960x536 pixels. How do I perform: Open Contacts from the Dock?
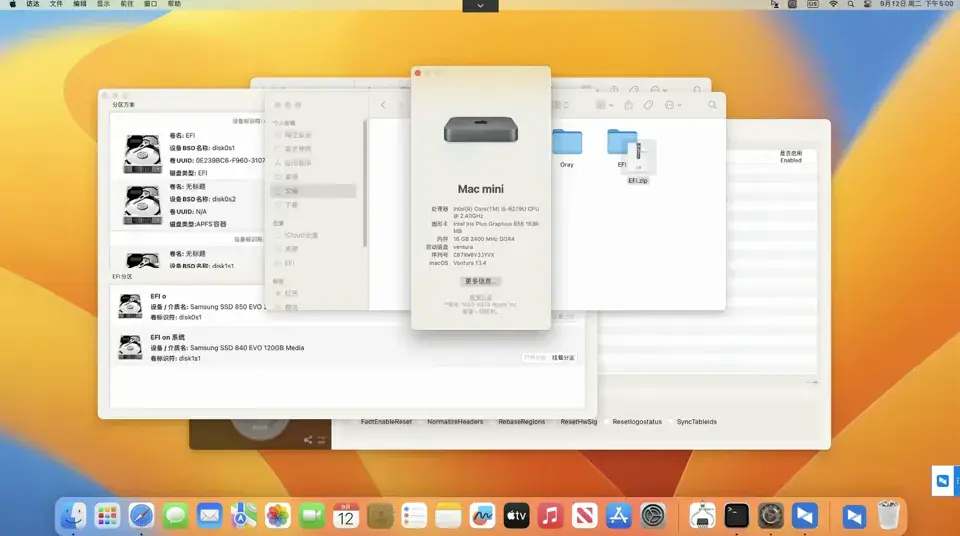pos(380,516)
